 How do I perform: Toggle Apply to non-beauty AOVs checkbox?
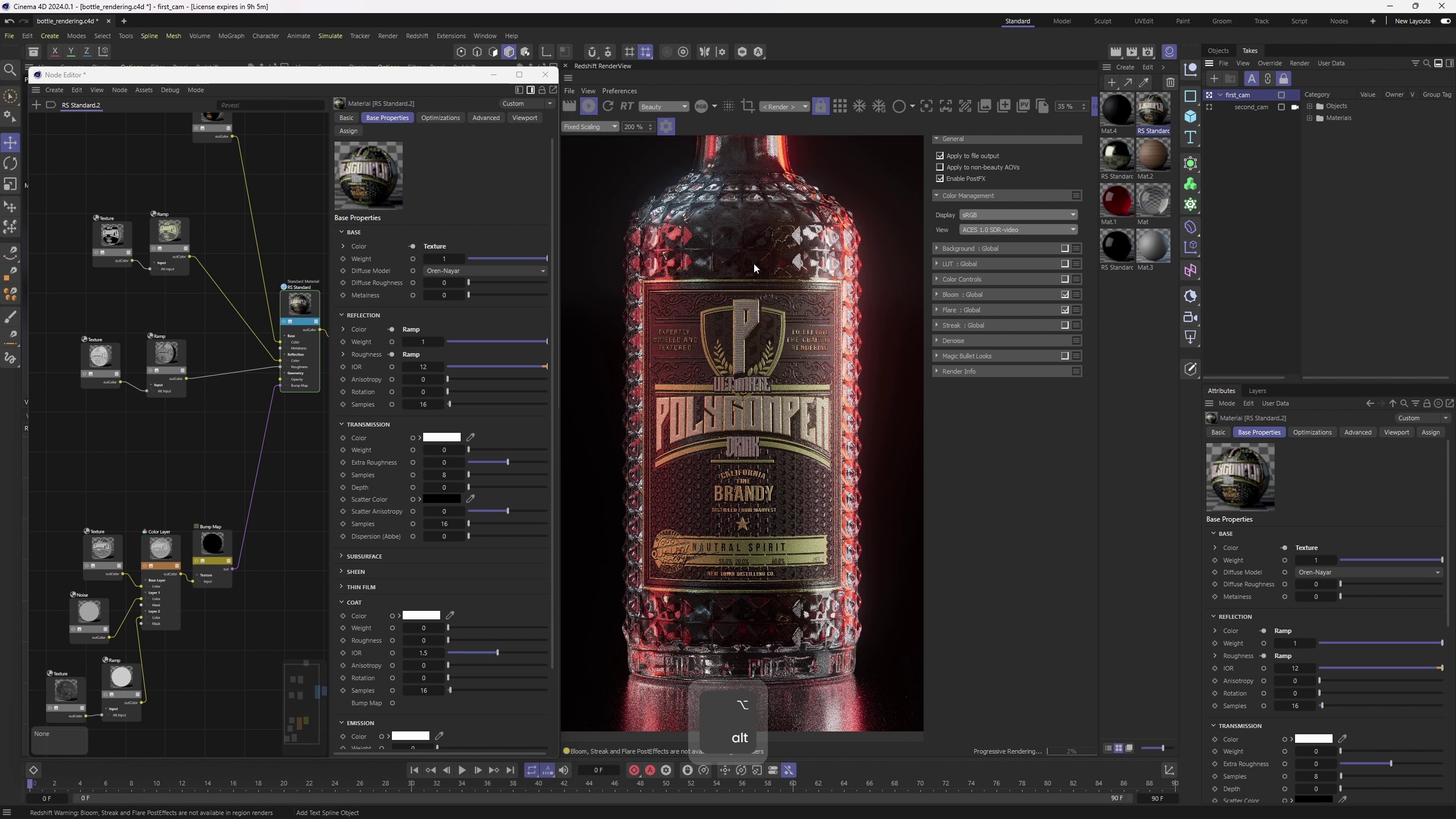point(940,167)
